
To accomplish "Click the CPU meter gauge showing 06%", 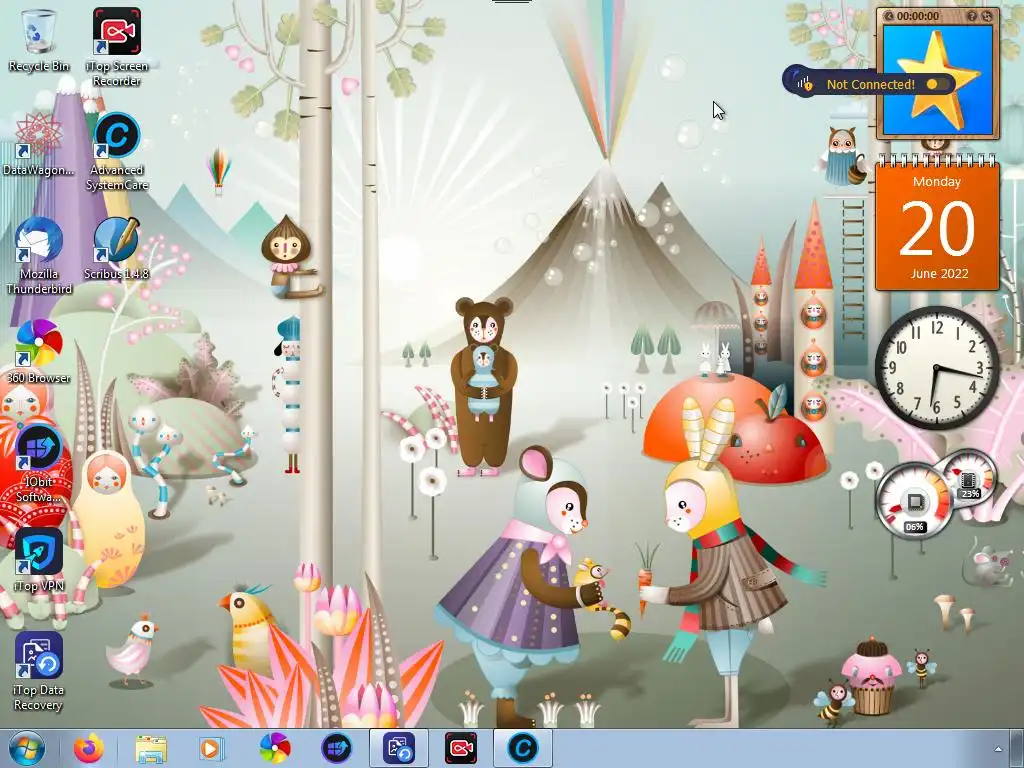I will click(x=914, y=501).
